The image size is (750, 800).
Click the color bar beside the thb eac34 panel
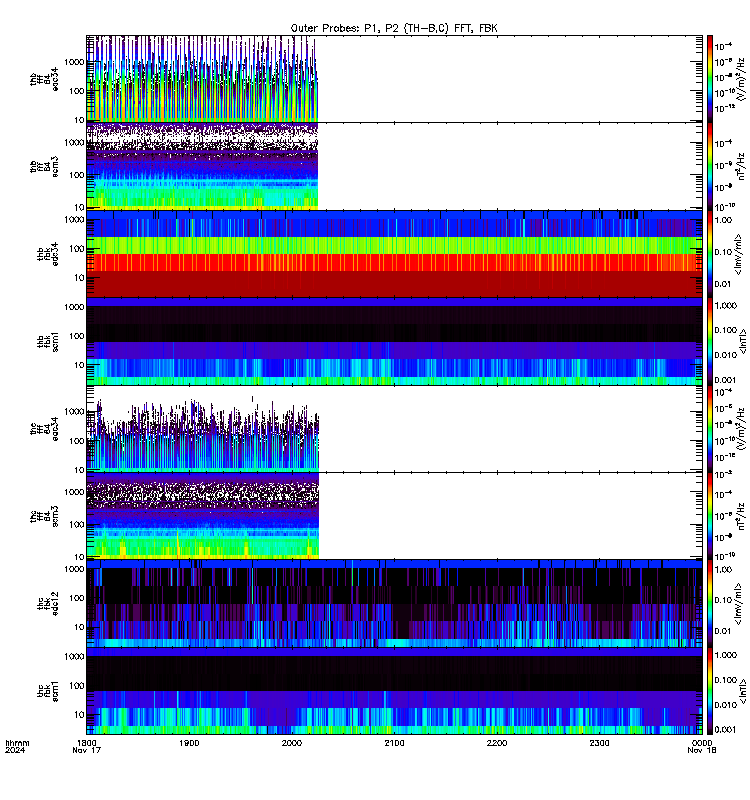710,79
